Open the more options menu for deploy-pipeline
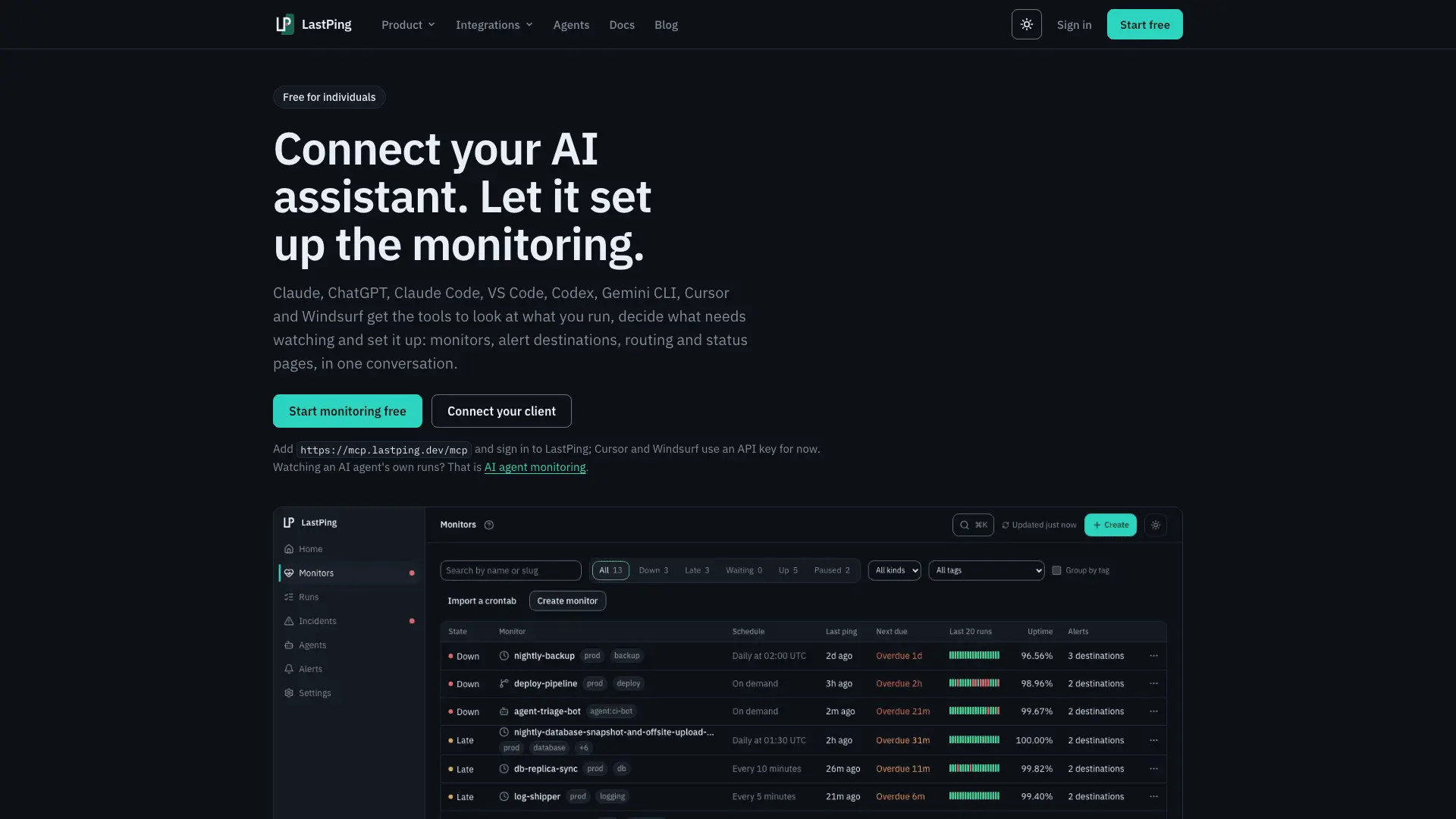This screenshot has height=819, width=1456. click(x=1153, y=683)
